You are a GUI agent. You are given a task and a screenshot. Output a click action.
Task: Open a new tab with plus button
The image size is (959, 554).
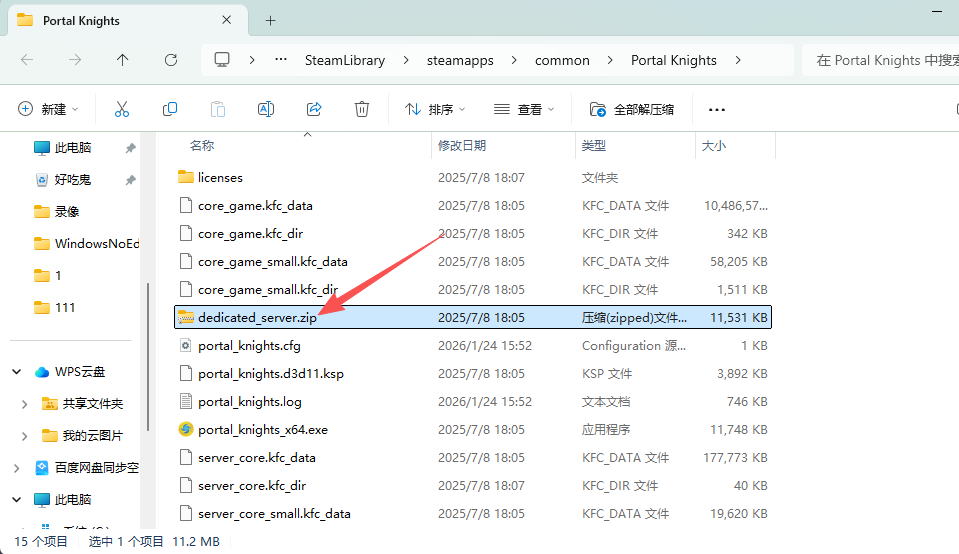tap(270, 20)
